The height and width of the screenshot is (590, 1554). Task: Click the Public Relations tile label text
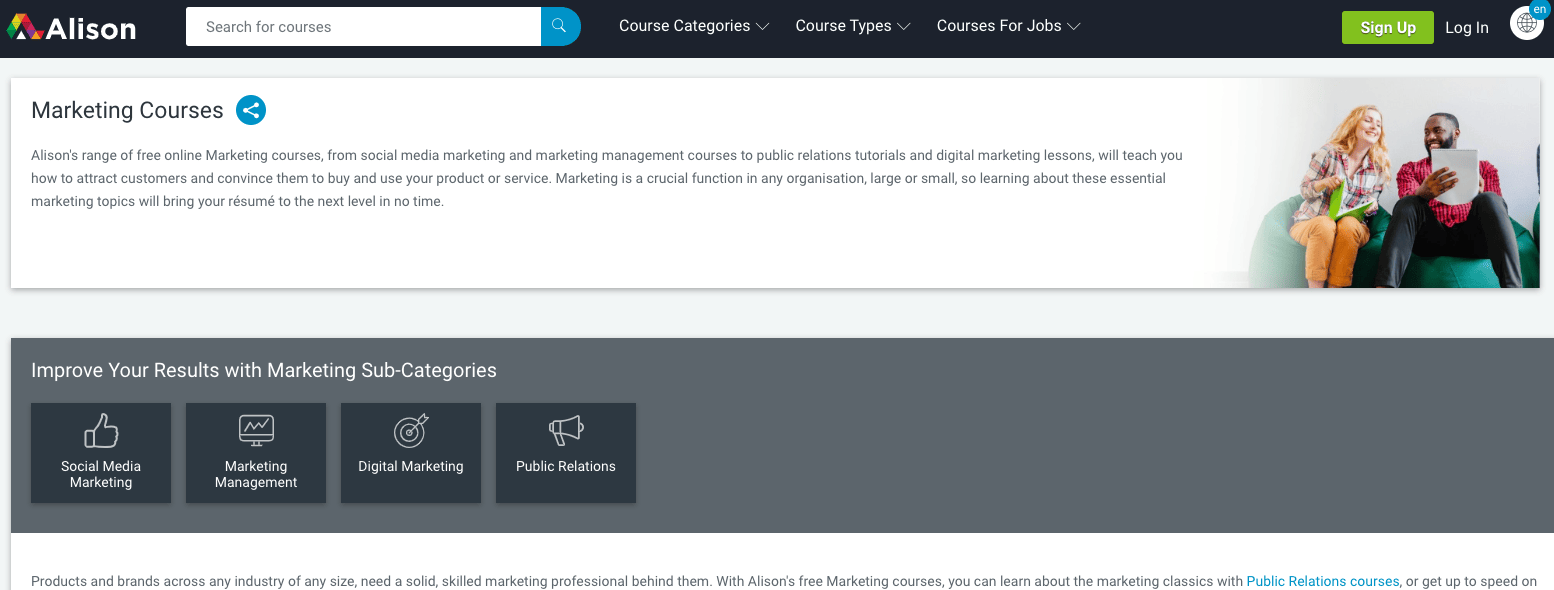pos(566,466)
